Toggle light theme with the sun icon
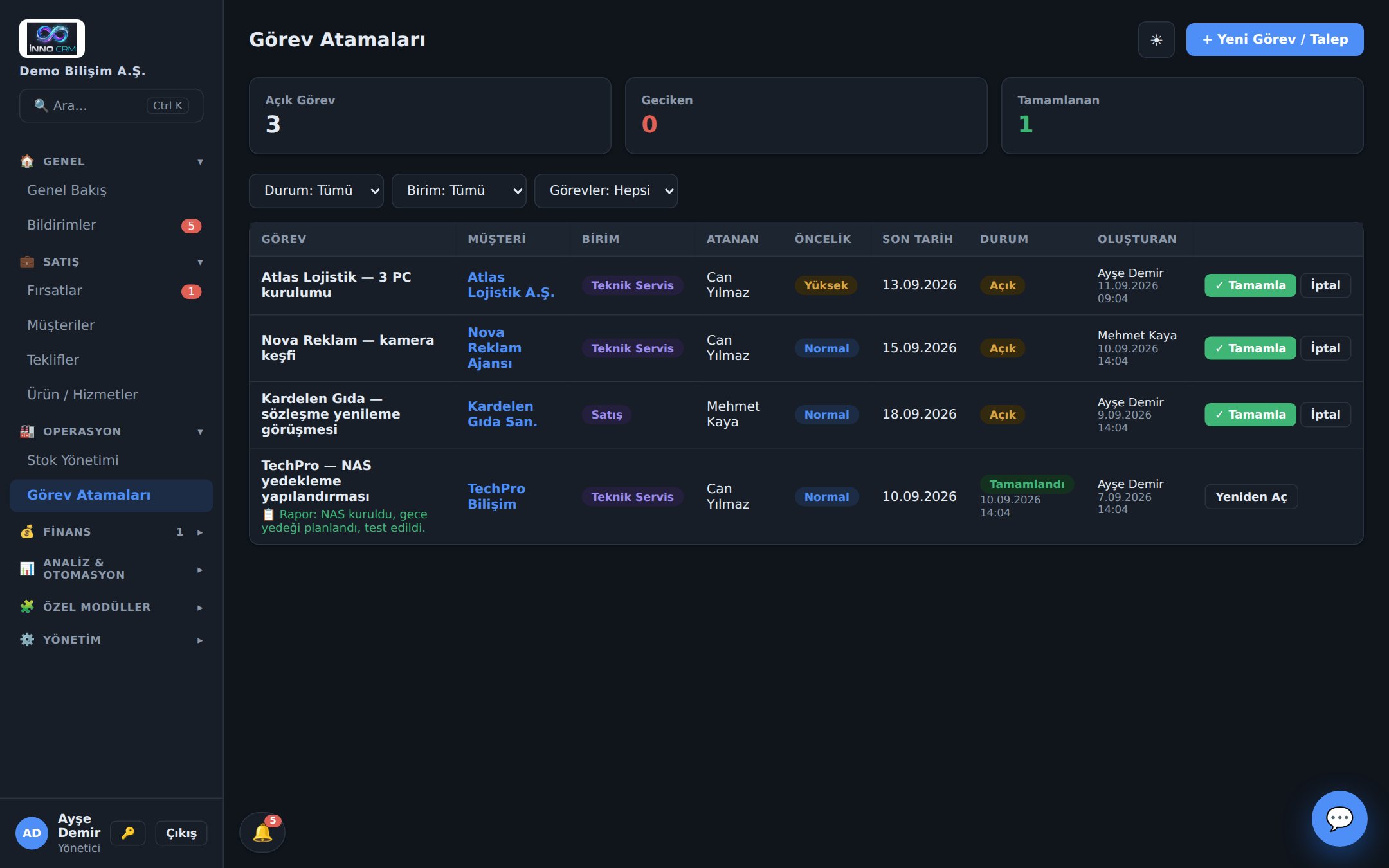Screen dimensions: 1389x868 coord(1156,40)
